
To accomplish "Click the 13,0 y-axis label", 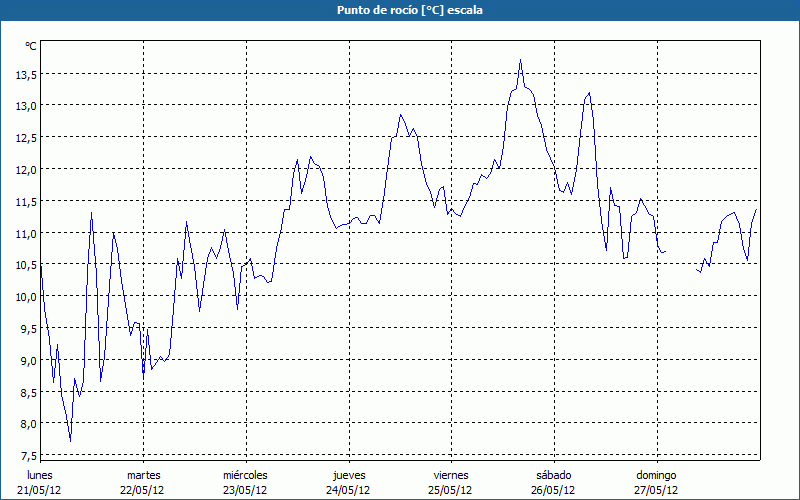I will 26,106.
